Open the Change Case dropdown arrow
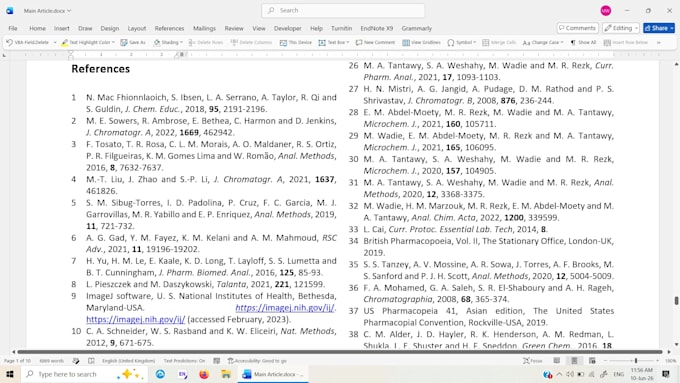 [x=562, y=43]
